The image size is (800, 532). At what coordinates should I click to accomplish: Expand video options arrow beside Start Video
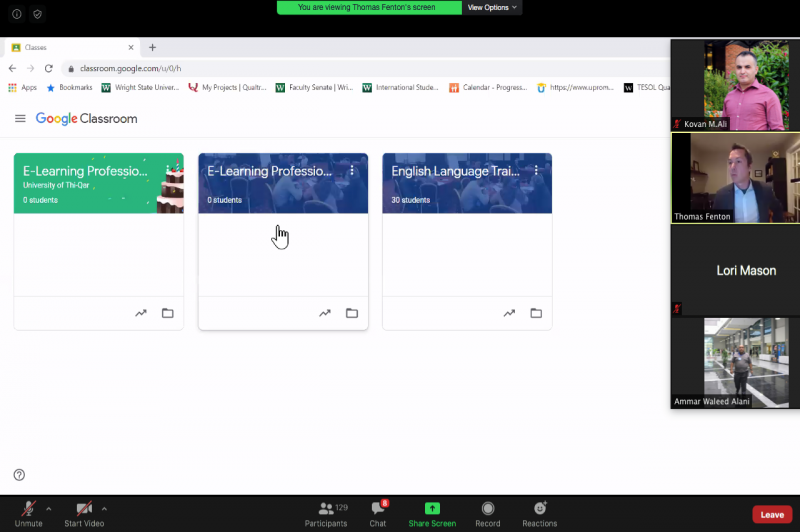(x=104, y=508)
